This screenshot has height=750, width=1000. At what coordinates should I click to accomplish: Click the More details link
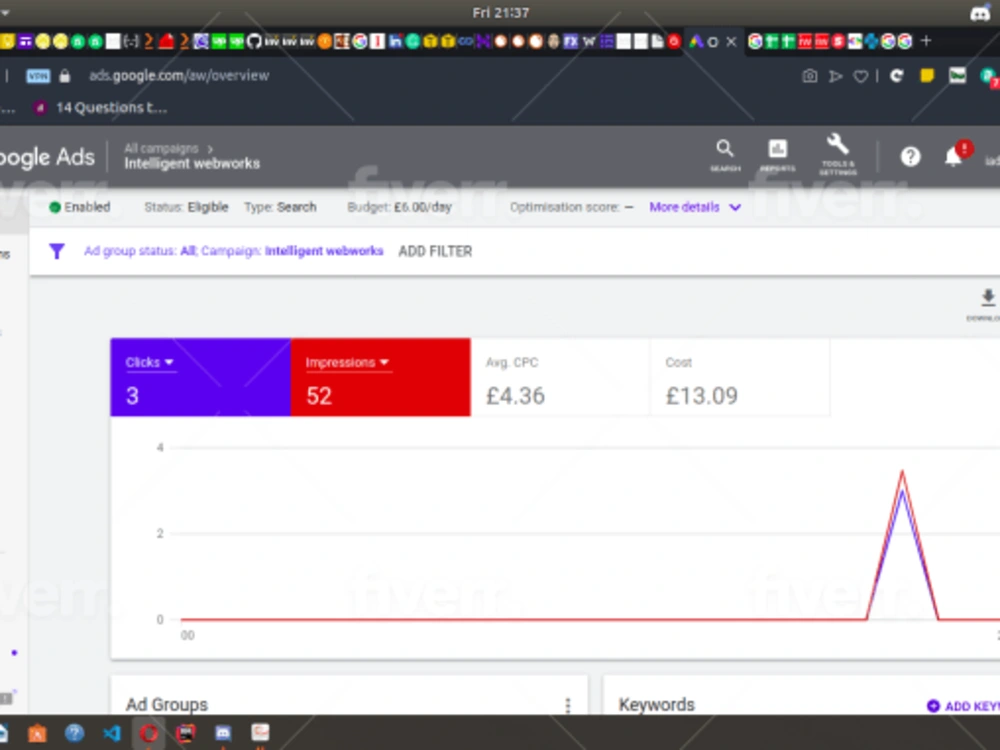point(684,207)
